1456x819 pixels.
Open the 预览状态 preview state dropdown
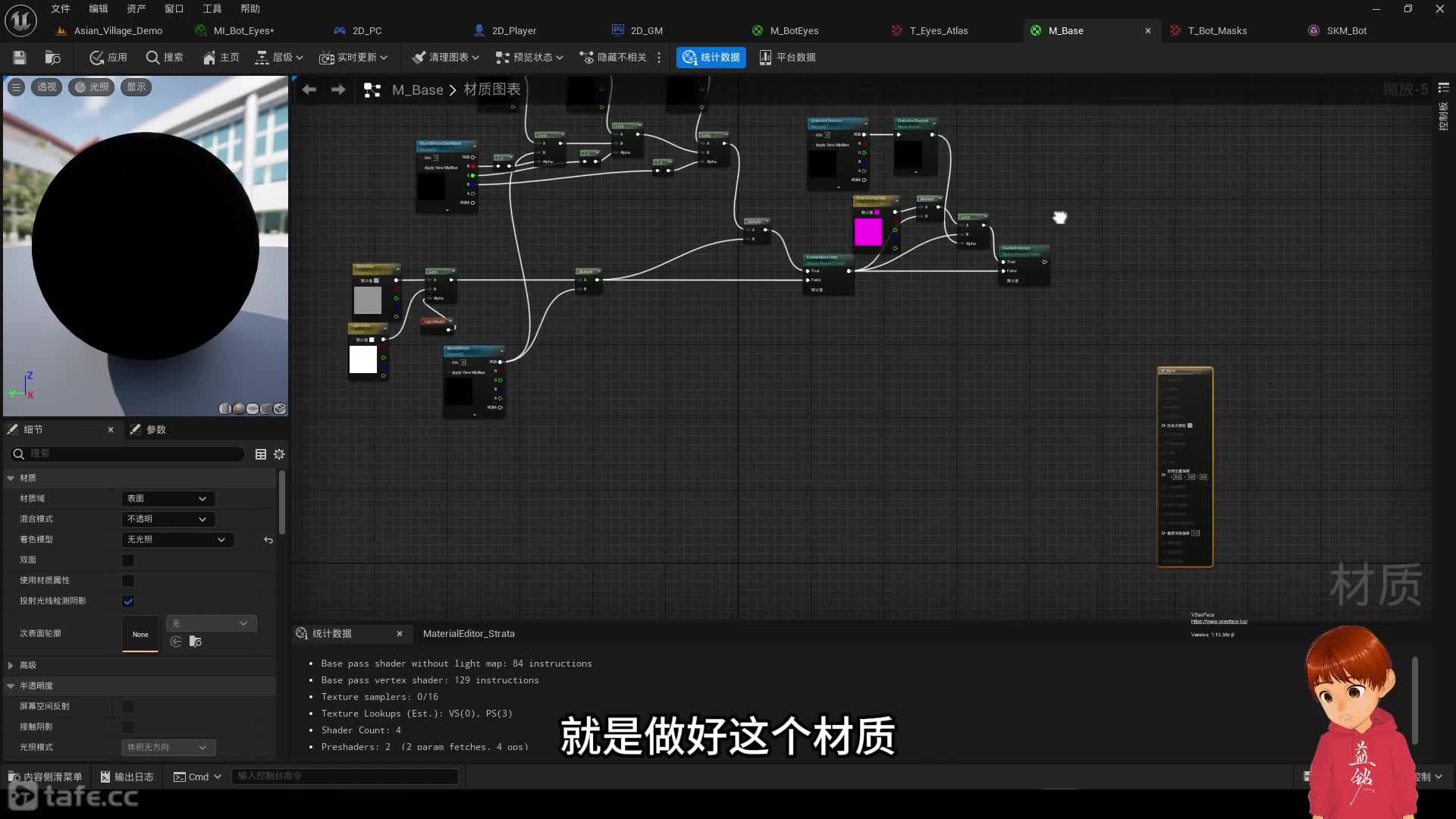click(x=529, y=58)
